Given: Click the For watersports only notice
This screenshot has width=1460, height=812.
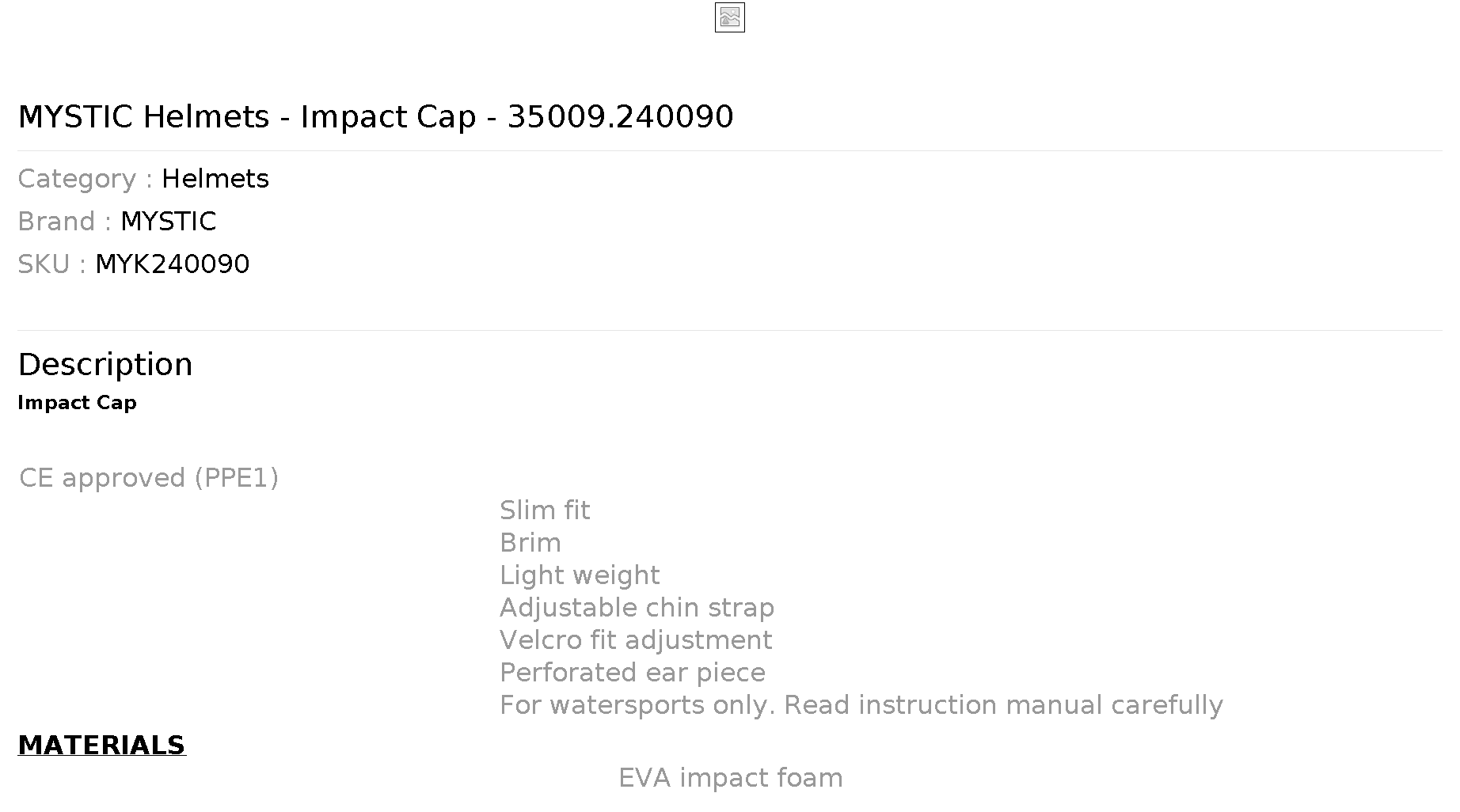Looking at the screenshot, I should click(861, 705).
